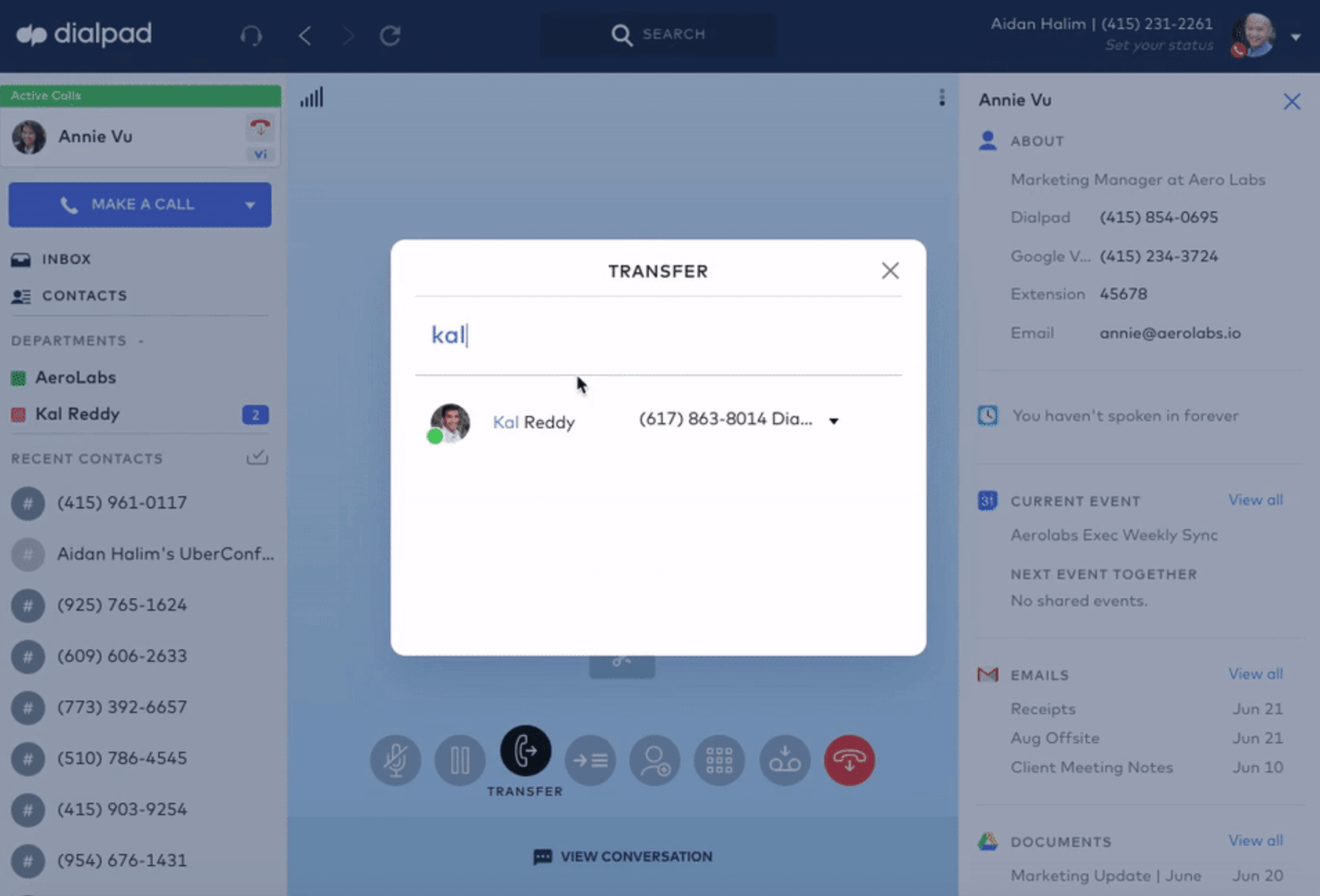Toggle call recording voicemail icon
This screenshot has width=1320, height=896.
click(x=784, y=759)
